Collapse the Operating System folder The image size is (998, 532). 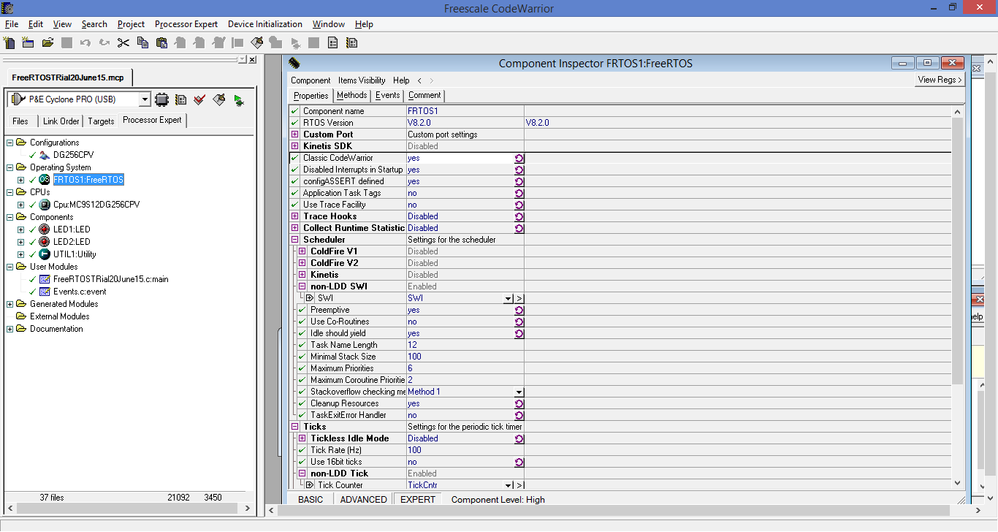click(x=10, y=167)
